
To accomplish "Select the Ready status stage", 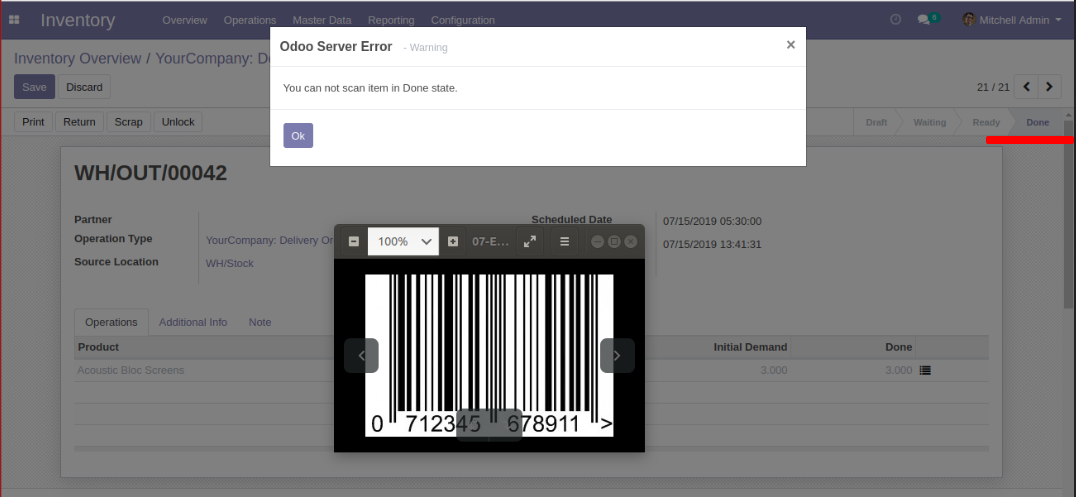I will coord(986,122).
